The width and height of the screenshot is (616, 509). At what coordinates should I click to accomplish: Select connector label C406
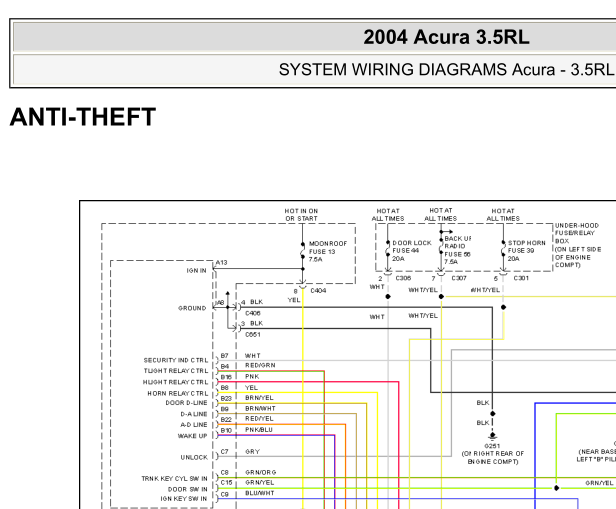click(x=253, y=313)
